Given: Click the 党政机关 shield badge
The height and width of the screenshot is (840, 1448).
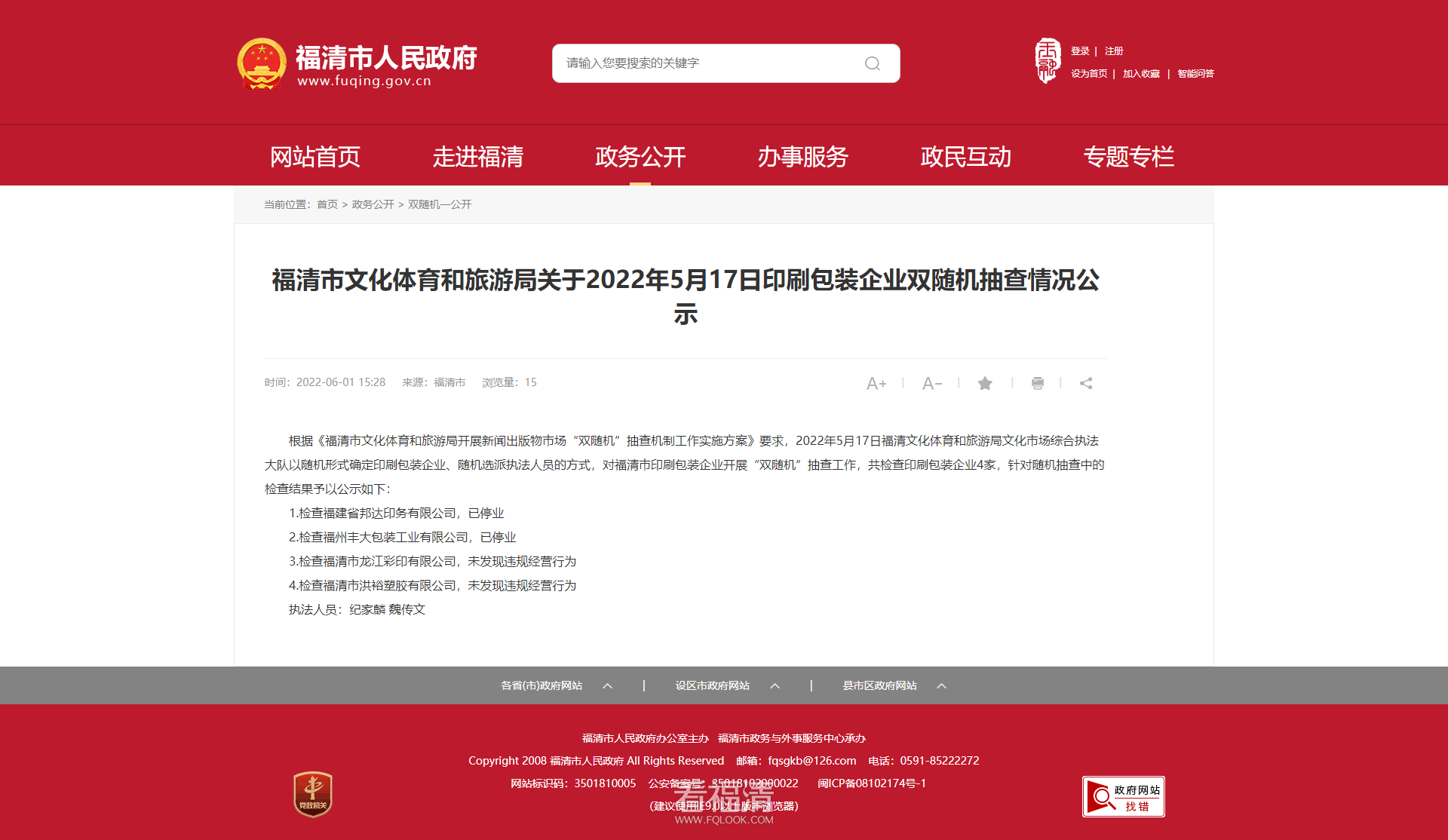Looking at the screenshot, I should pos(313,795).
